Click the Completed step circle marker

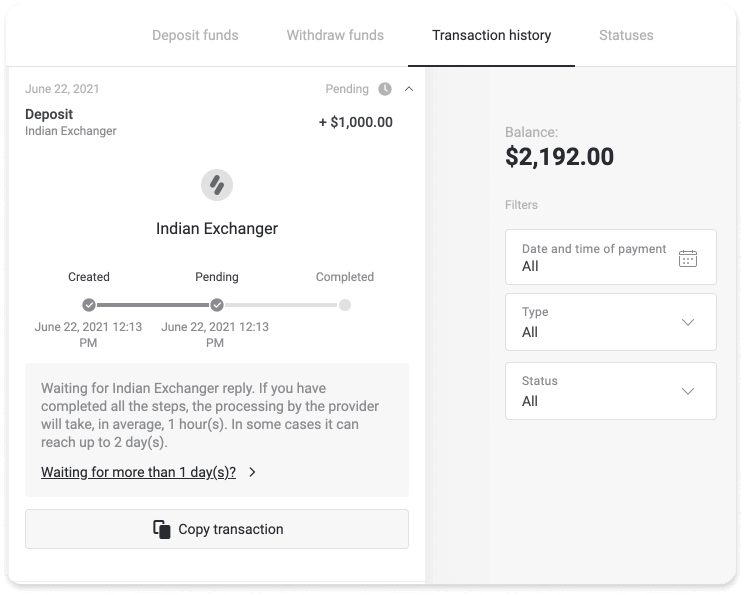tap(345, 305)
